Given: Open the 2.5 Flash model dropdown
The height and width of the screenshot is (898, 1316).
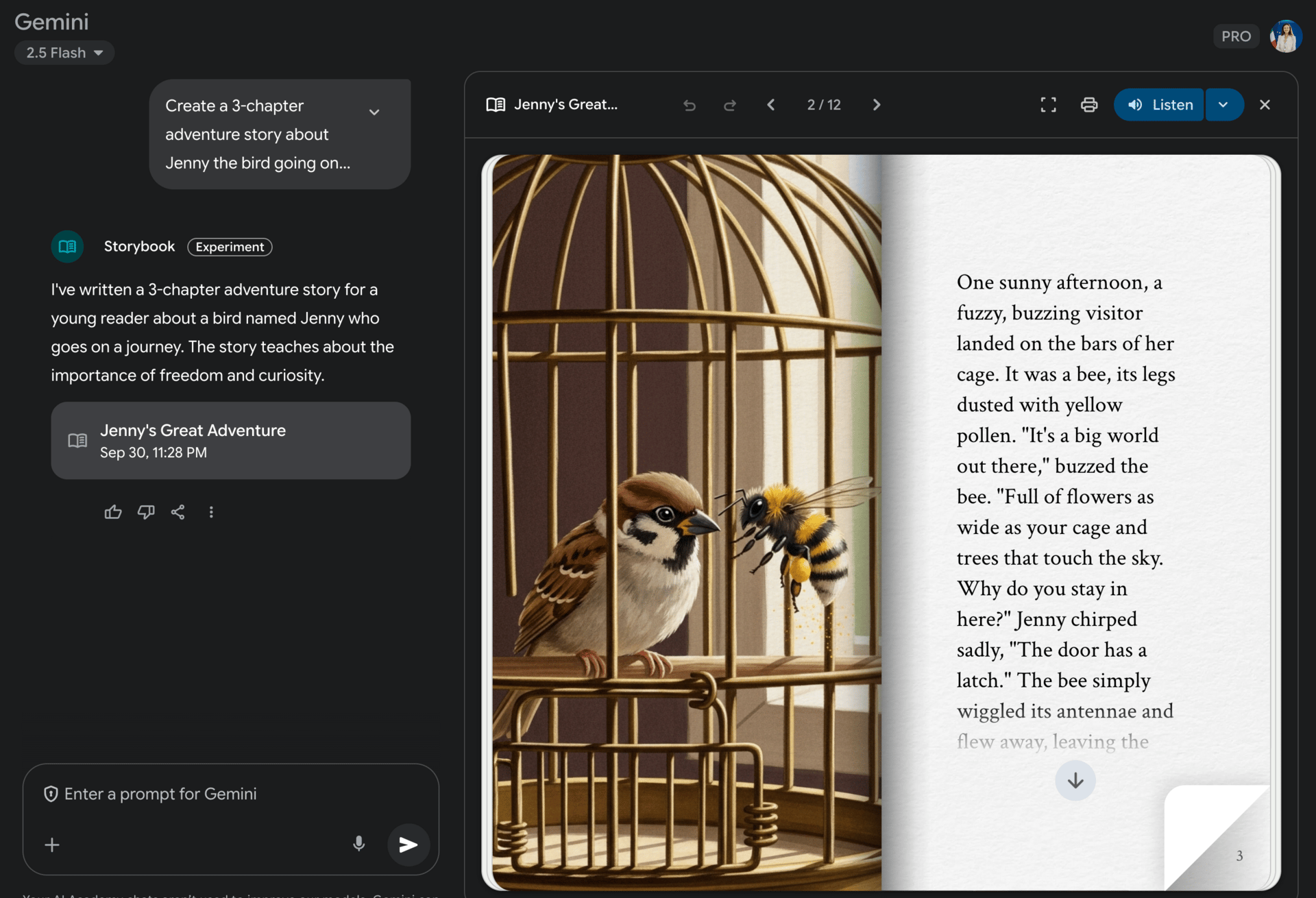Looking at the screenshot, I should point(64,53).
